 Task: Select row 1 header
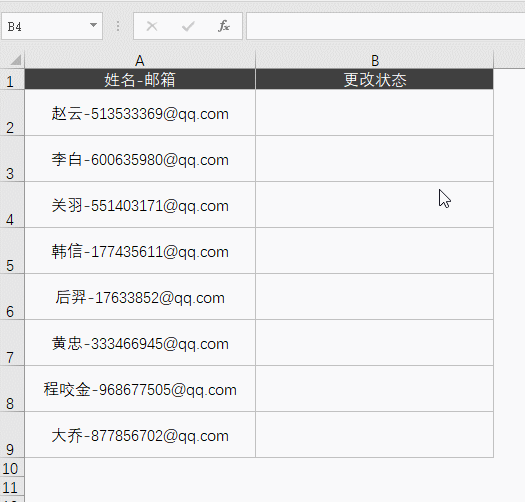tap(12, 79)
